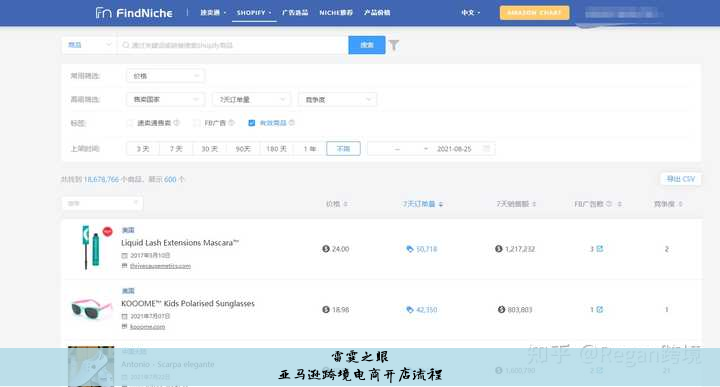Open the 竞争度 filter dropdown

[x=338, y=99]
